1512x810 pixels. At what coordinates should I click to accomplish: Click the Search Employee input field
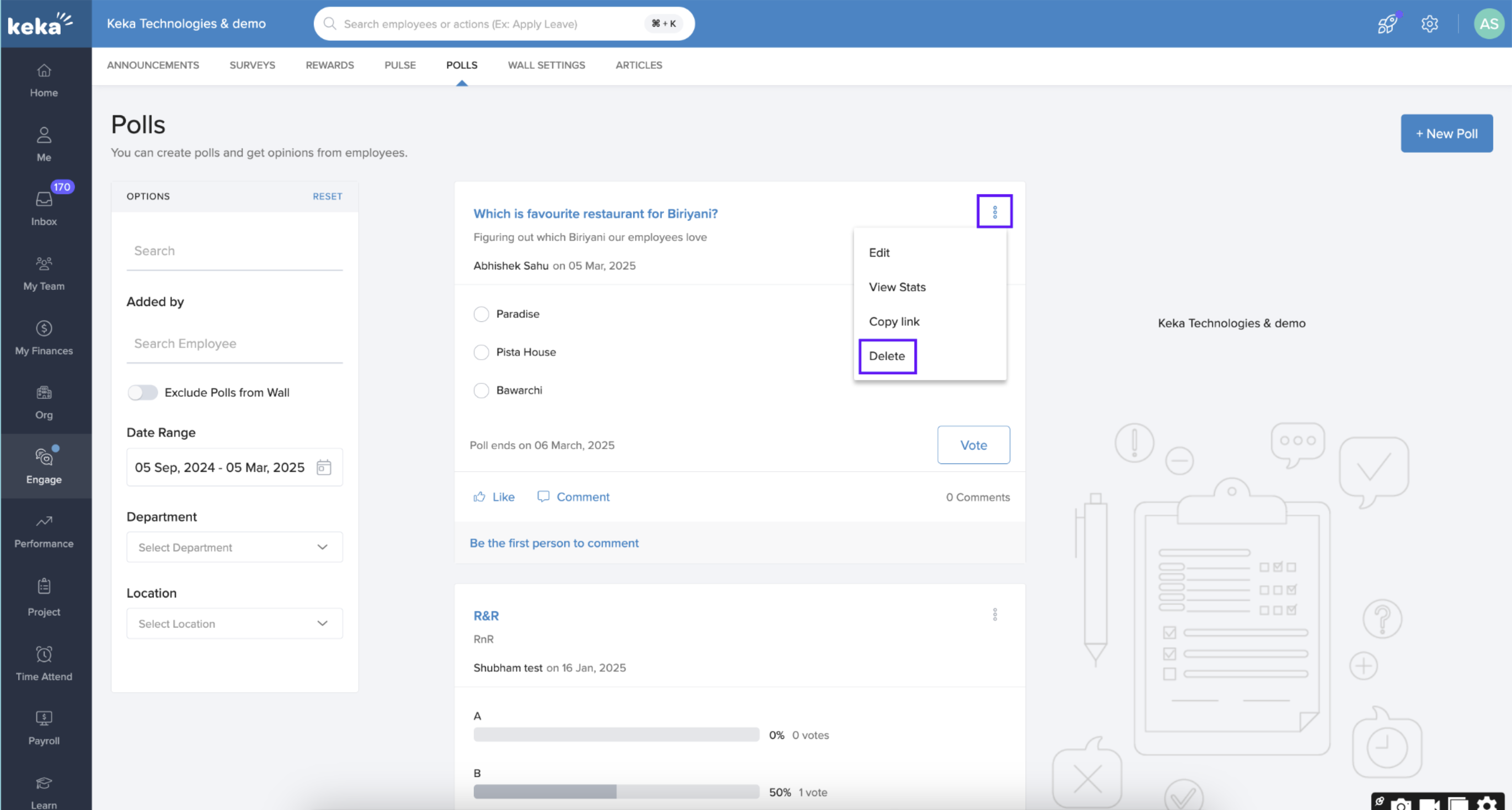click(x=234, y=344)
